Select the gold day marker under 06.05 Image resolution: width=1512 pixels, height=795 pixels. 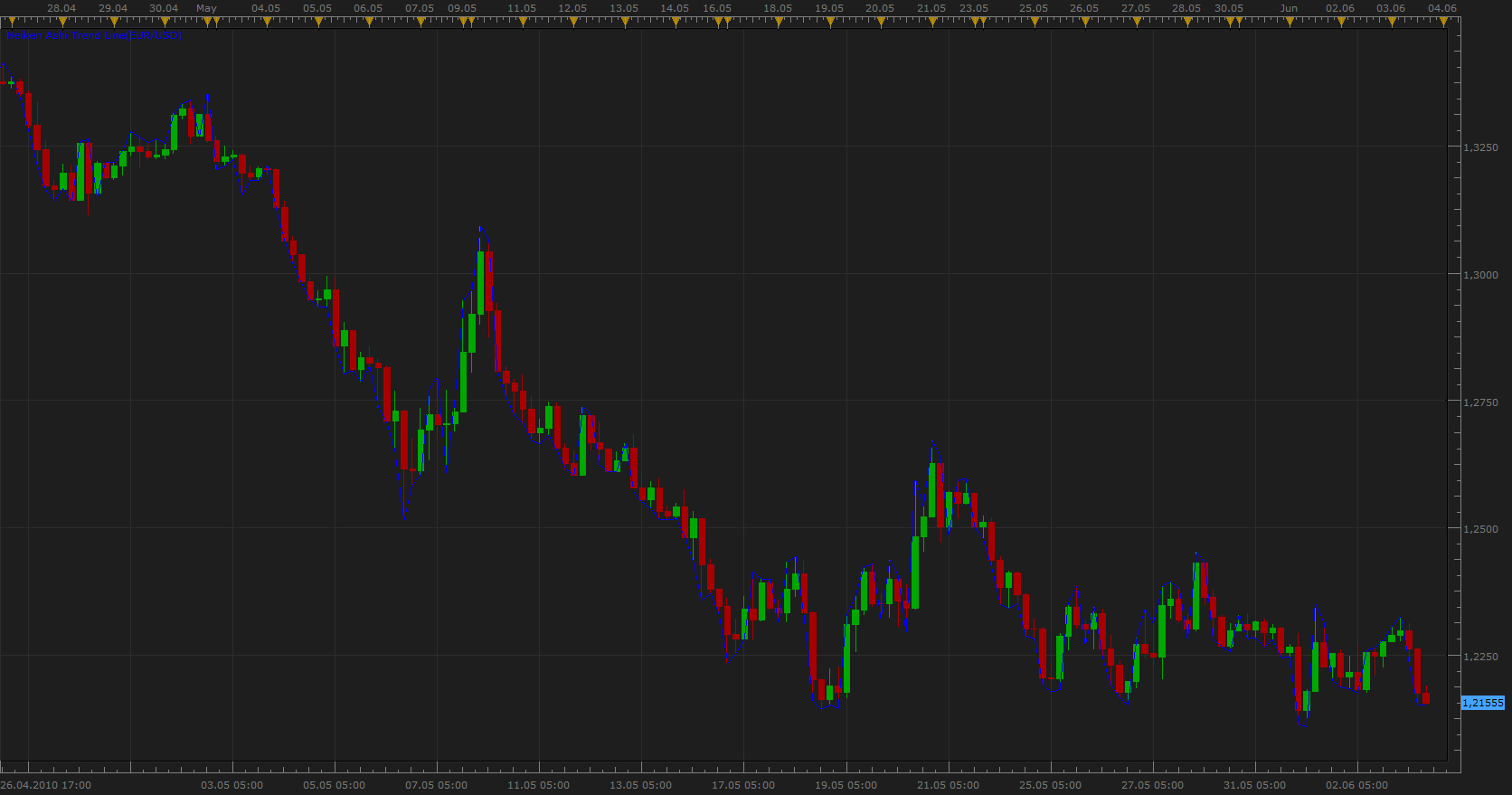pos(369,22)
